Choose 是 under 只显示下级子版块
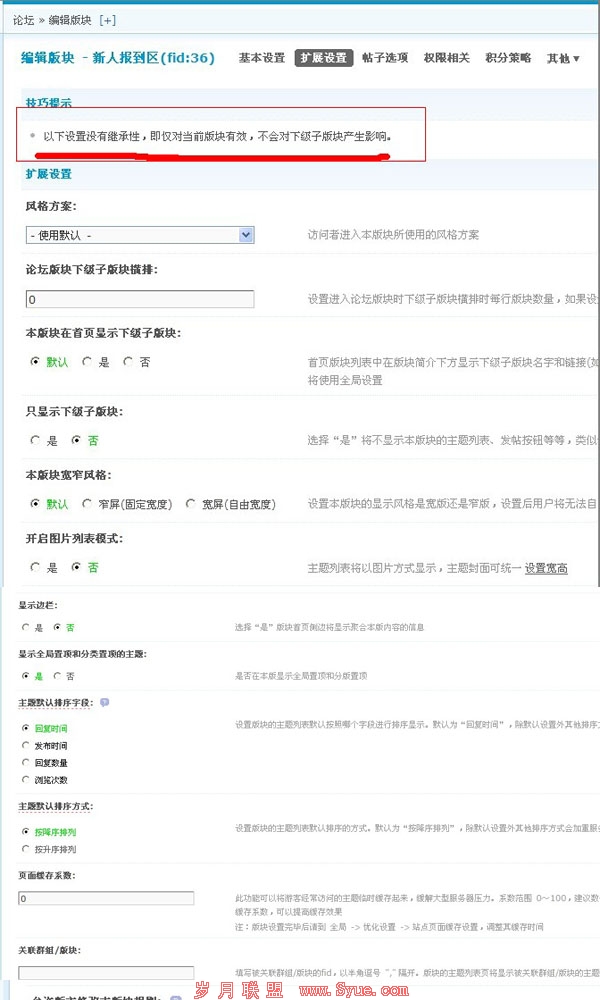This screenshot has width=600, height=1000. pyautogui.click(x=37, y=440)
